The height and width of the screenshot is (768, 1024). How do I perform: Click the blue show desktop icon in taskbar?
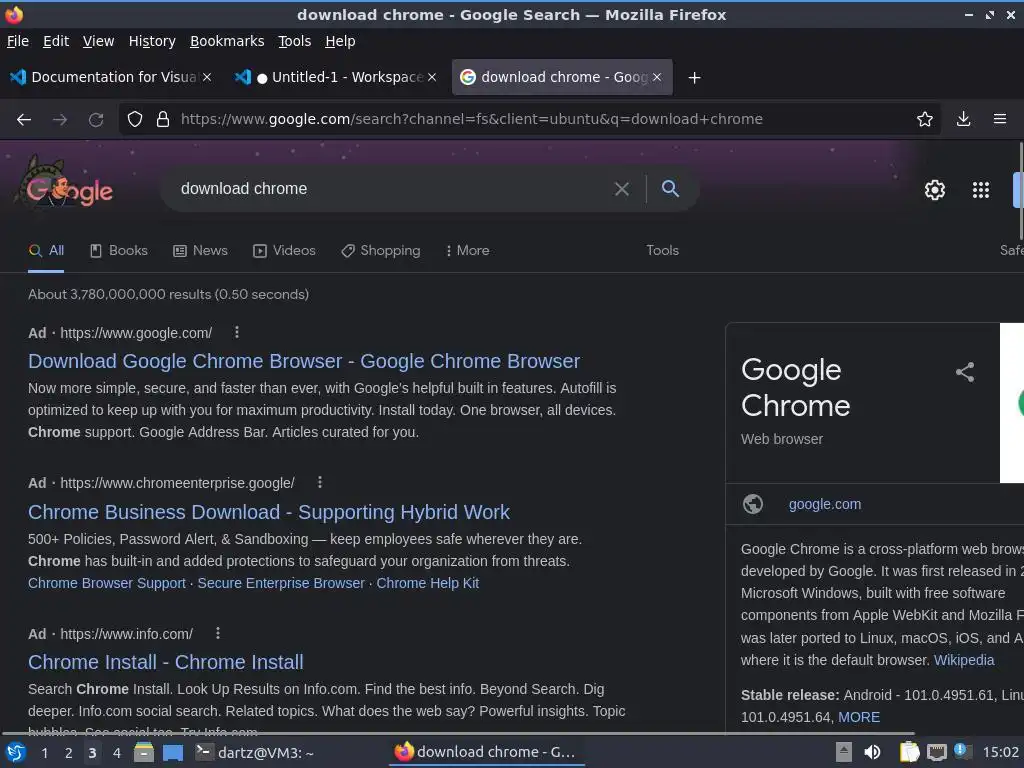pos(173,753)
